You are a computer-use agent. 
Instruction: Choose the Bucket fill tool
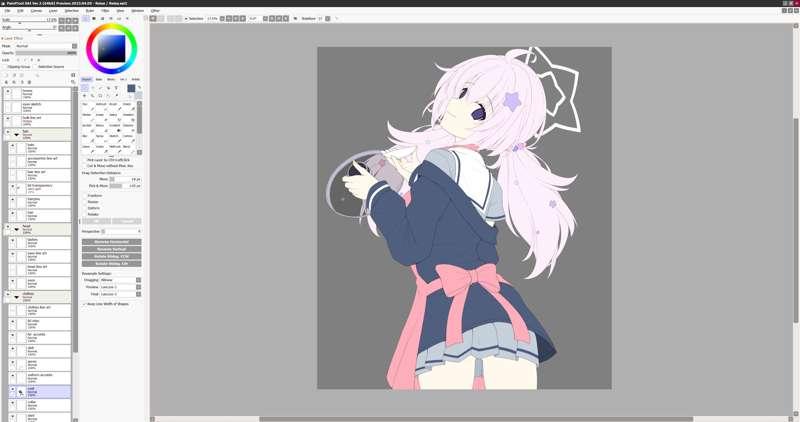pos(88,128)
